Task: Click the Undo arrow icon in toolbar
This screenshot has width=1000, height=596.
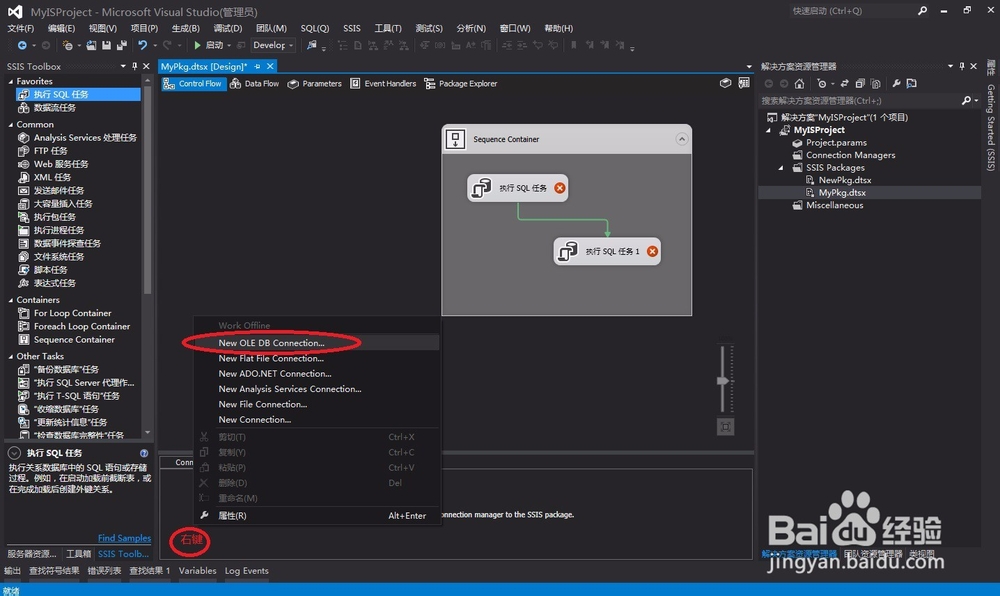Action: (x=142, y=45)
